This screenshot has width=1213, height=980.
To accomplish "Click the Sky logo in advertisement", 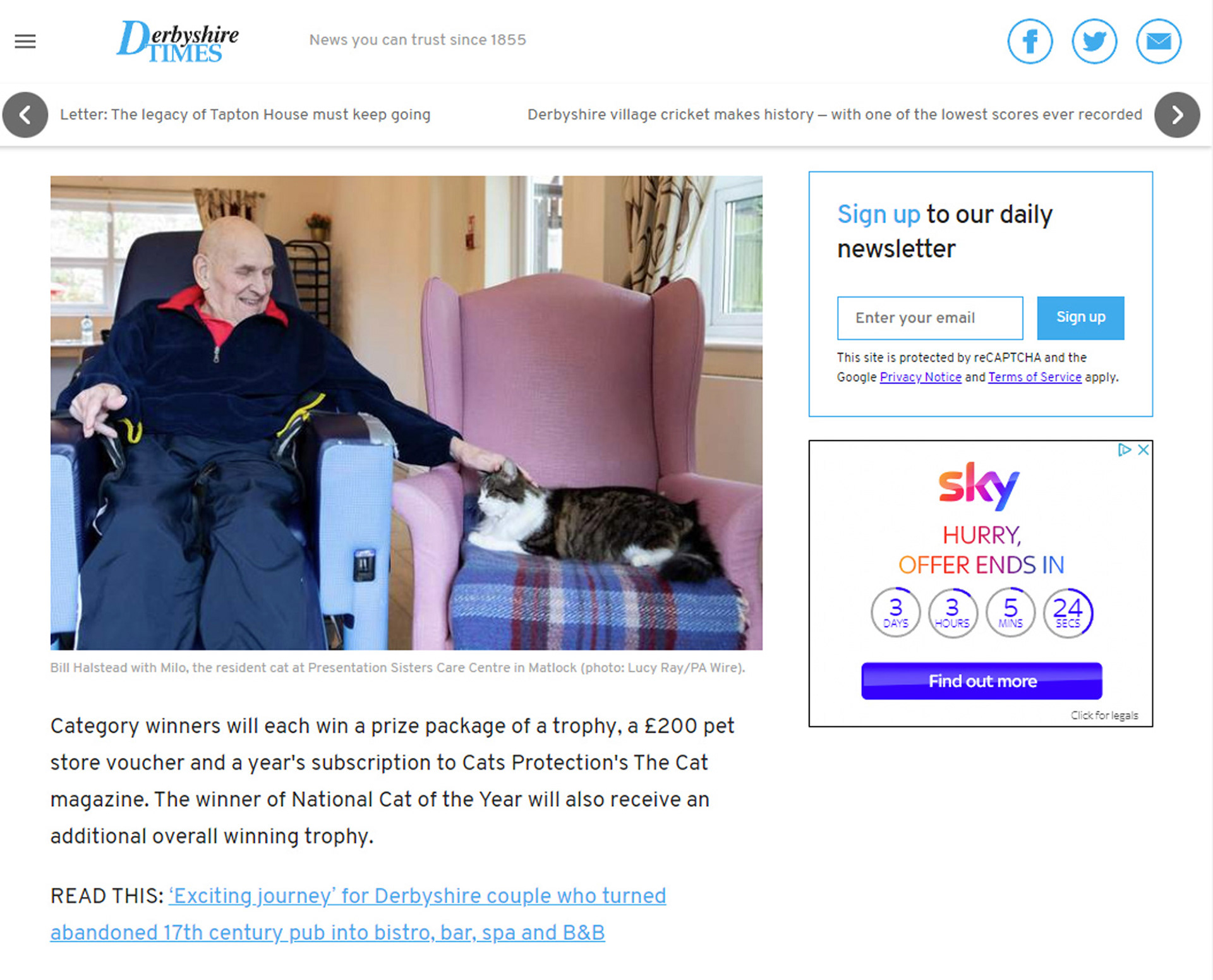I will 979,485.
